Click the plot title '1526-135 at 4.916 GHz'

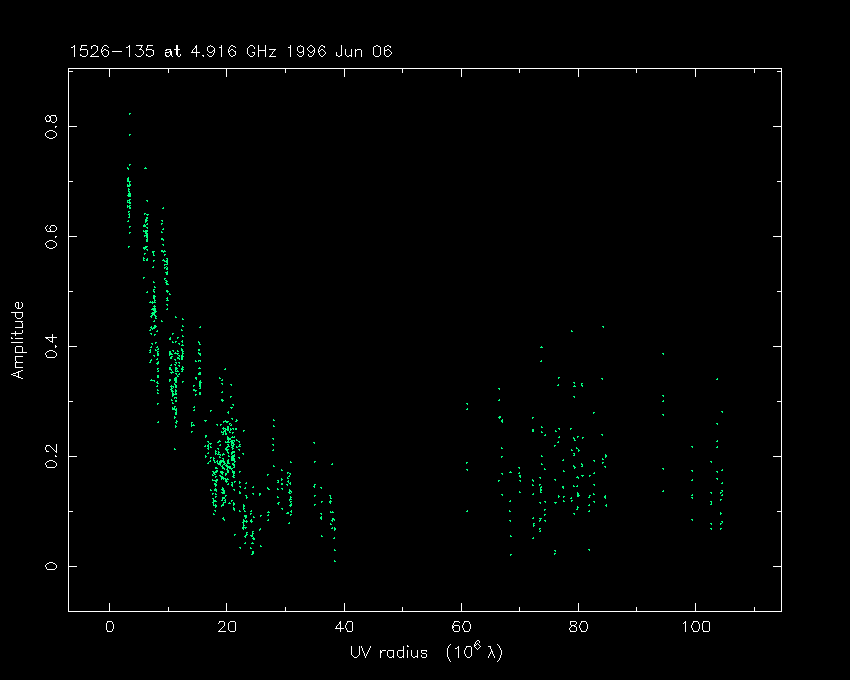point(167,52)
